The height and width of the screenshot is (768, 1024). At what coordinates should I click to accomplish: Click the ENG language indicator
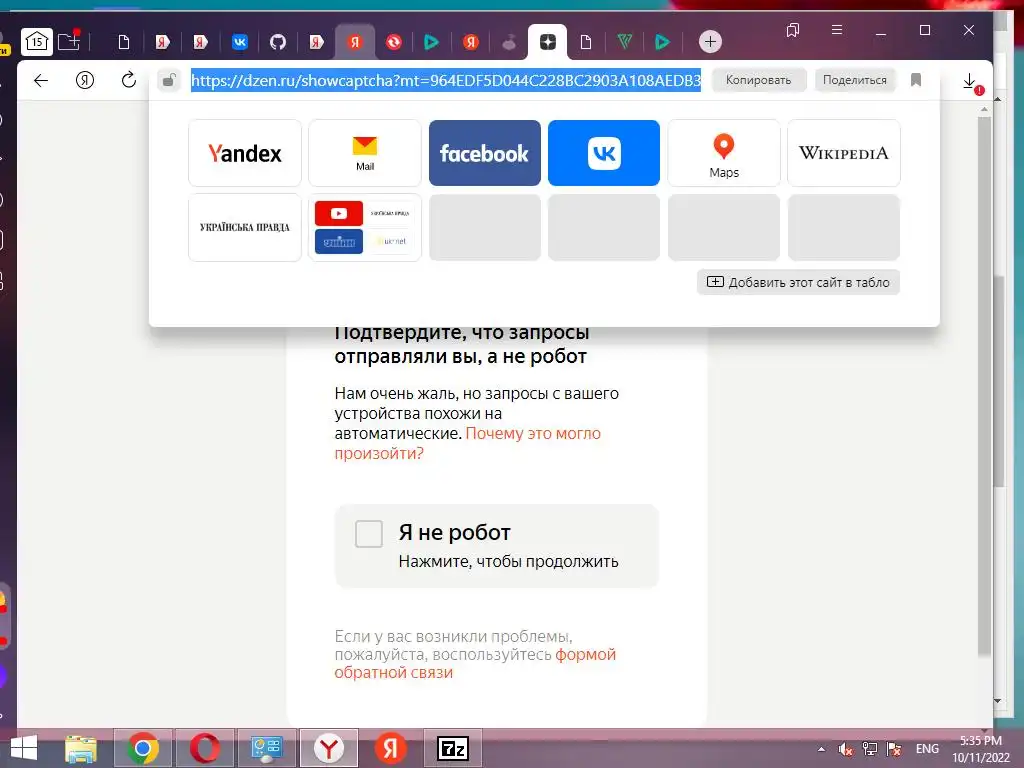927,749
